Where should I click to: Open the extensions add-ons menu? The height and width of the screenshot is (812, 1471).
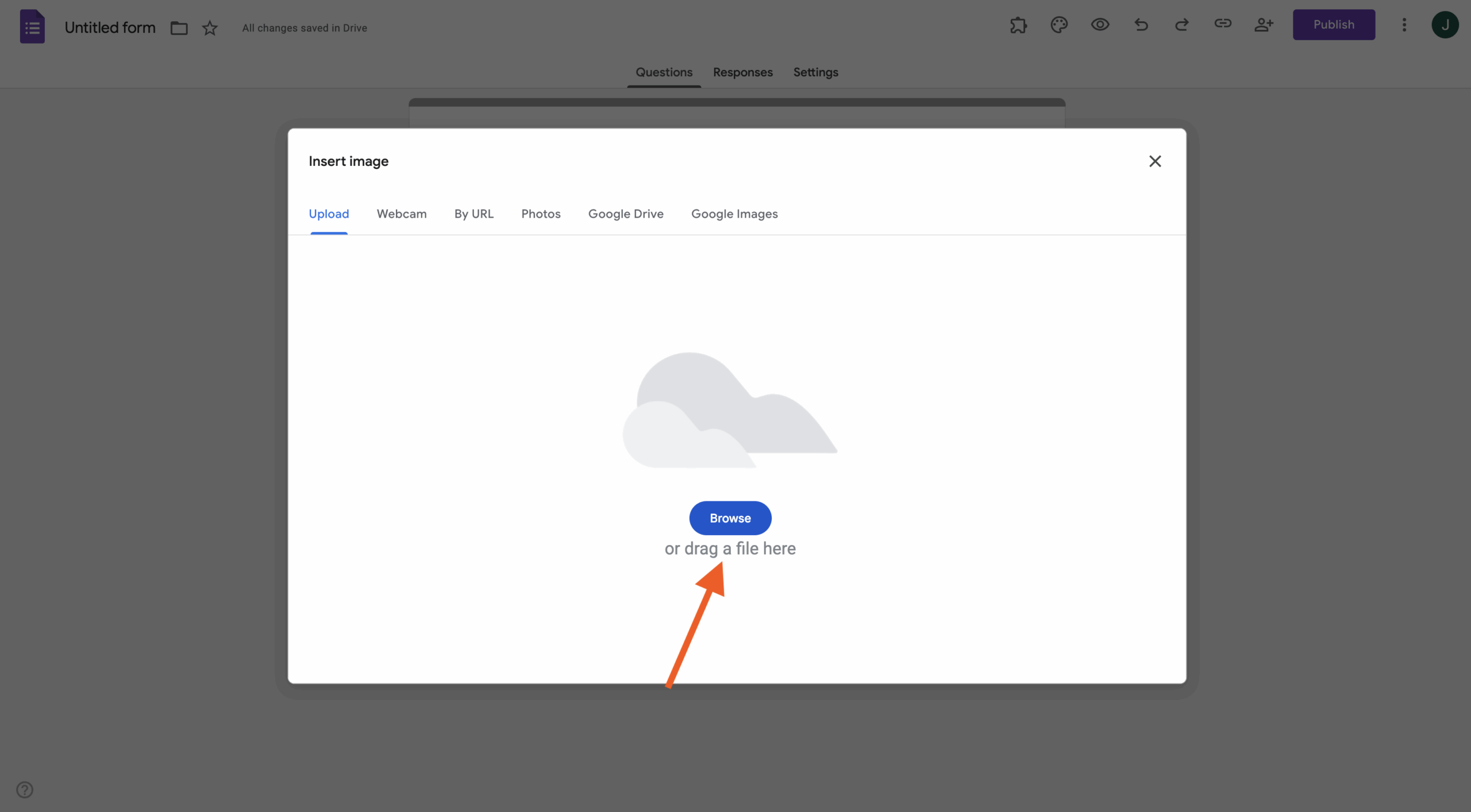point(1018,25)
